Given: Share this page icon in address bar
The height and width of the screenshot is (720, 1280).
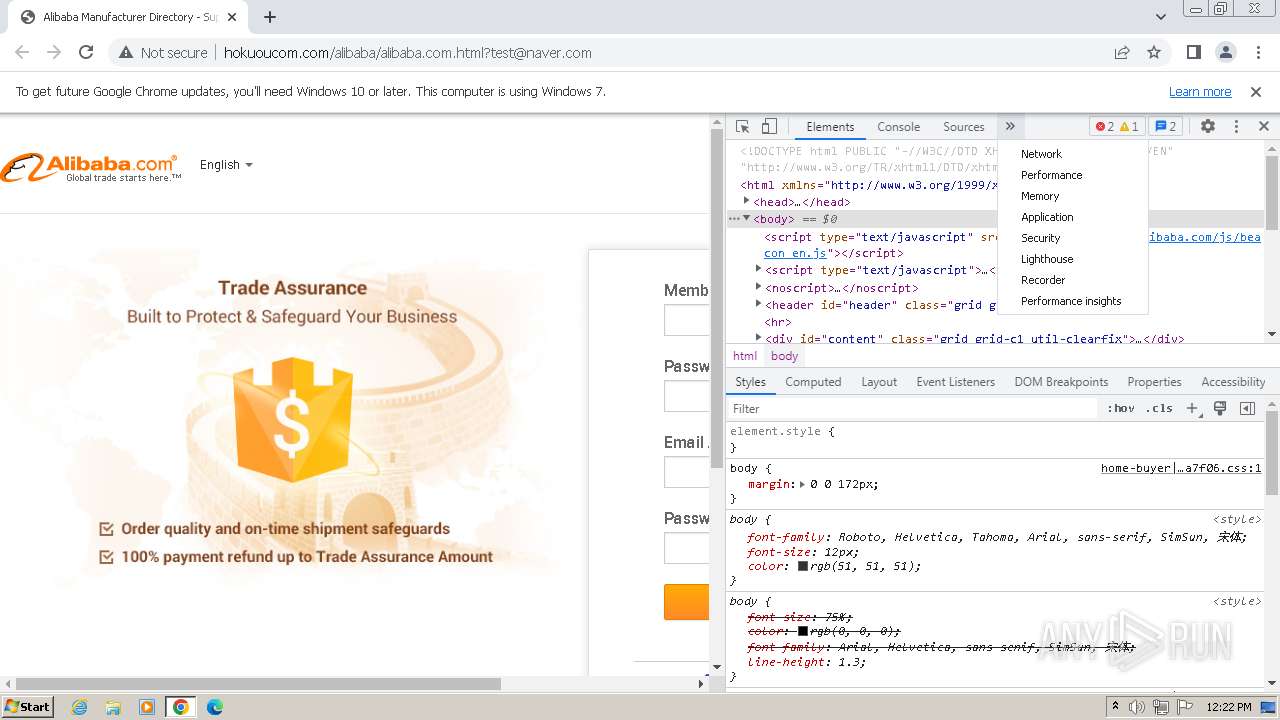Looking at the screenshot, I should coord(1122,53).
